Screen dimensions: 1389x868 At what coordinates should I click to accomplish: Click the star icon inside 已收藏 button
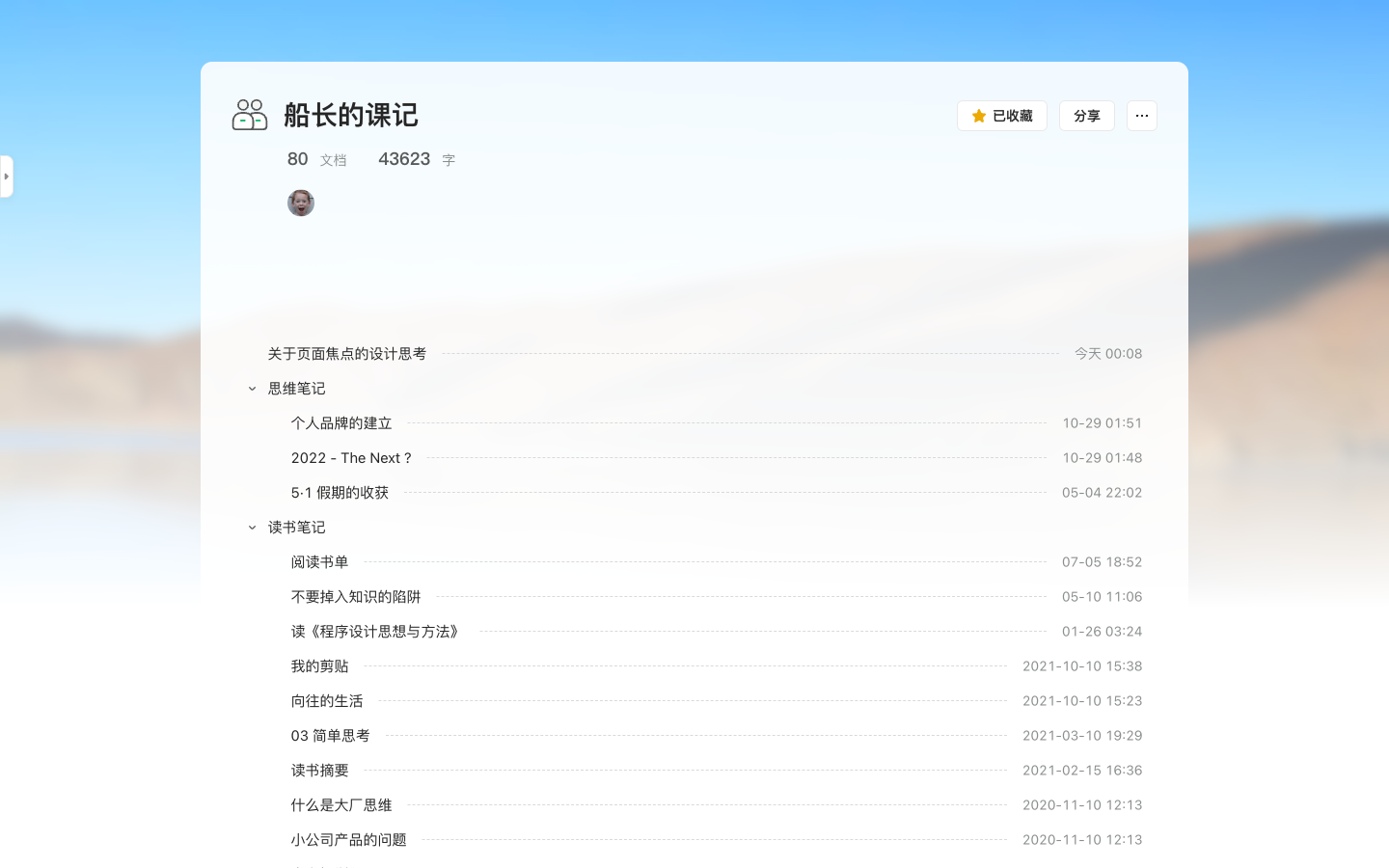click(978, 115)
